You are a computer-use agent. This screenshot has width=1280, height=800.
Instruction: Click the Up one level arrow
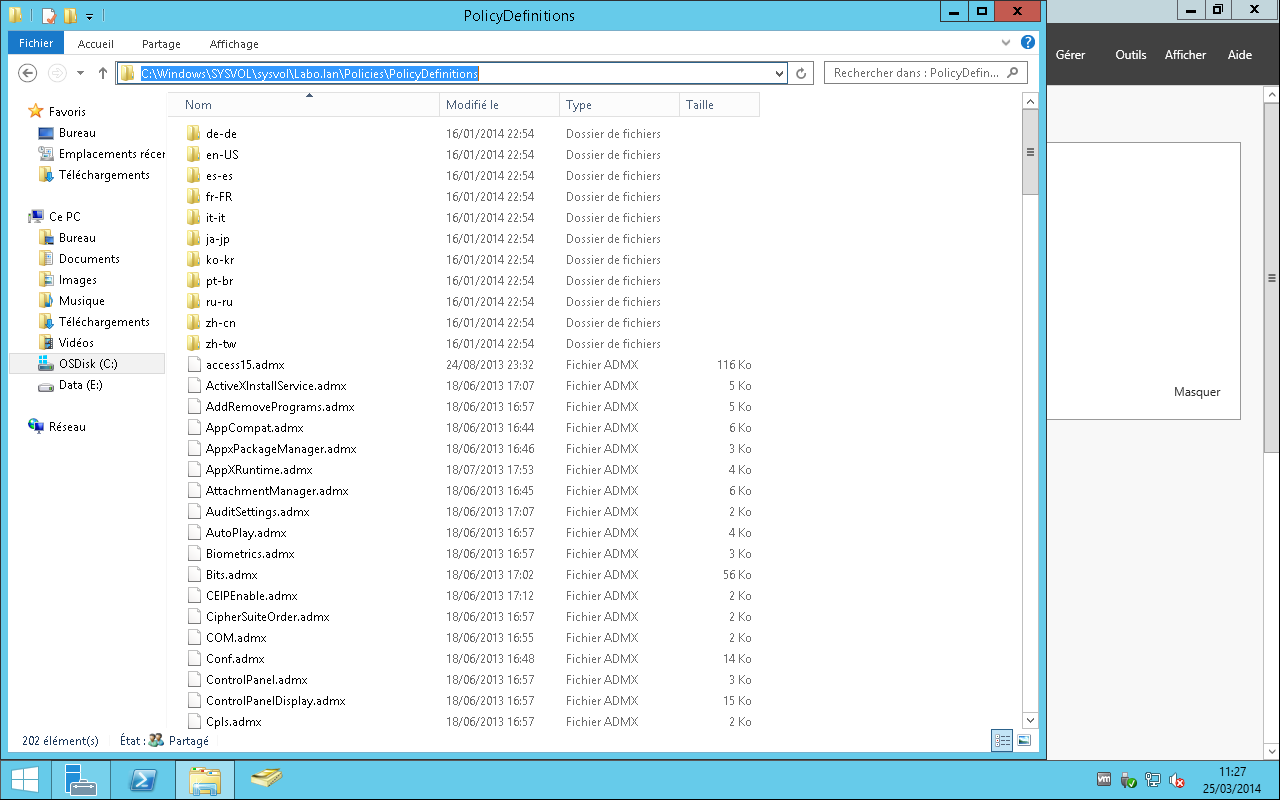click(x=103, y=73)
